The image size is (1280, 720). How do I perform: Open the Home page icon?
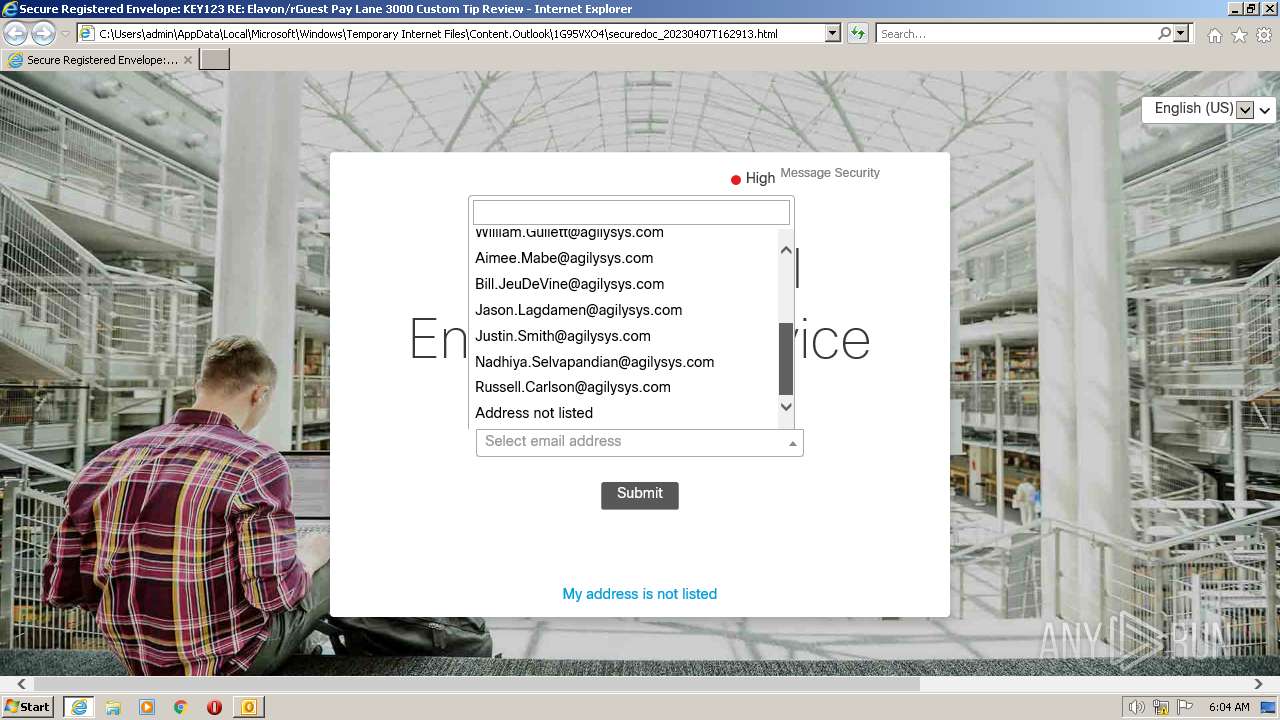[x=1214, y=35]
